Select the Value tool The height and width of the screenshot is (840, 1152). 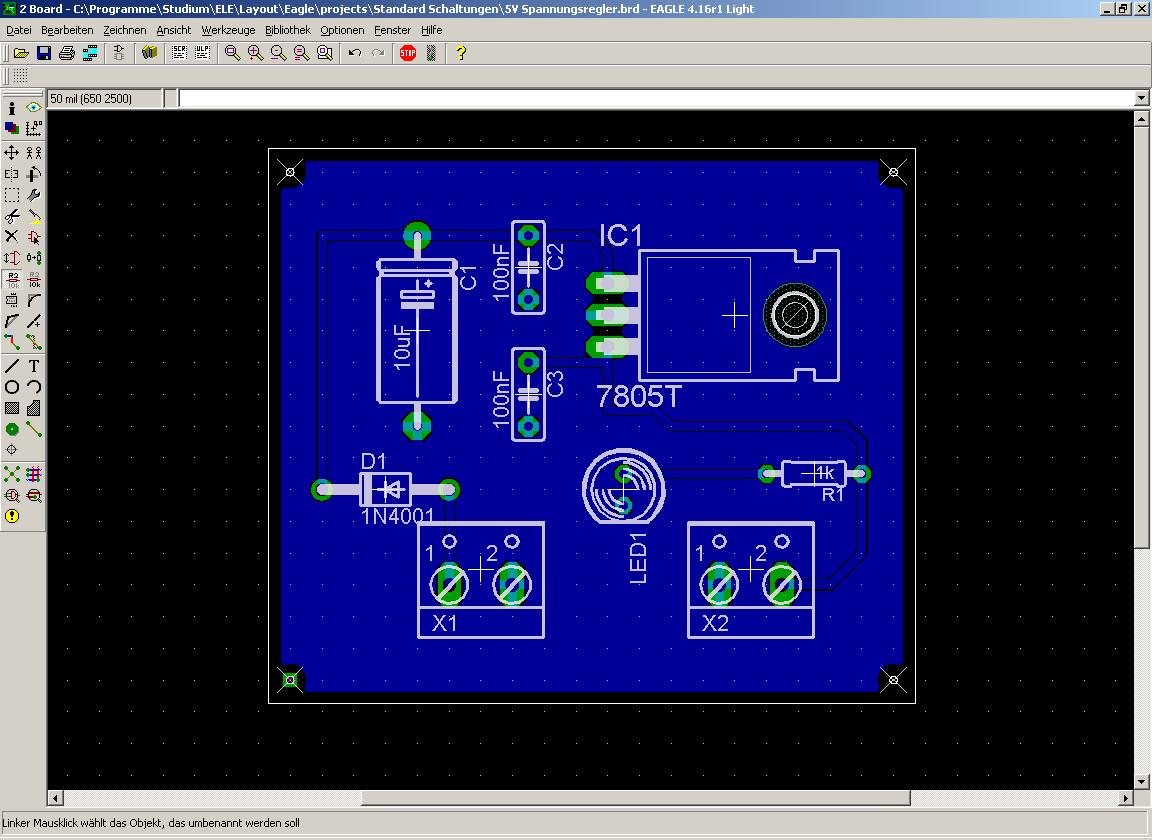click(x=34, y=279)
